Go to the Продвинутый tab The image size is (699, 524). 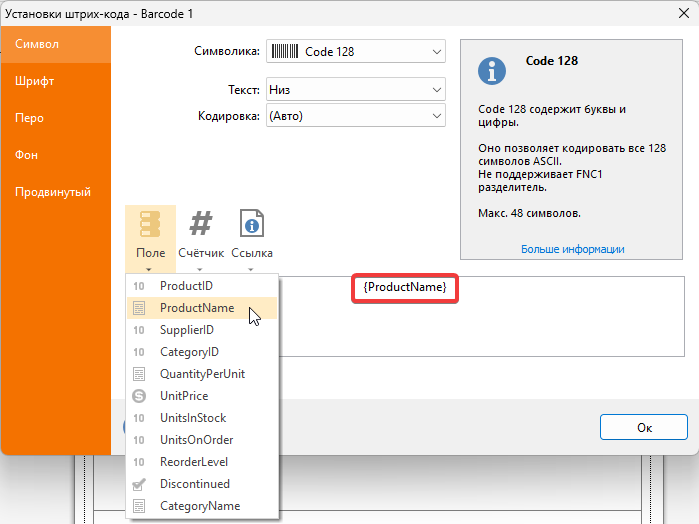click(x=53, y=192)
